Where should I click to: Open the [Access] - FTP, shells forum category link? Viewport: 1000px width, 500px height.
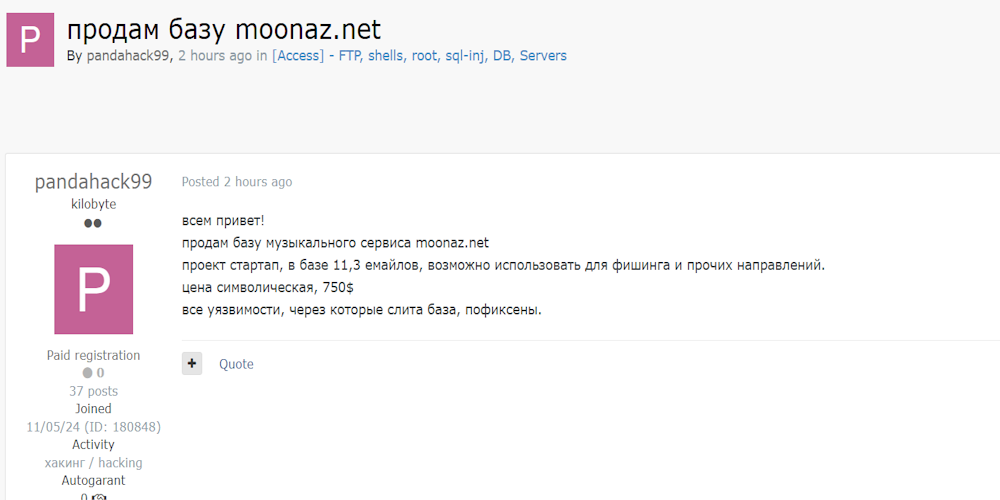click(x=419, y=56)
